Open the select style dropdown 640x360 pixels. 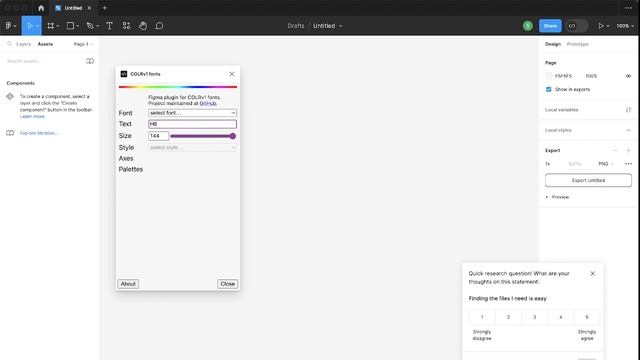[192, 147]
